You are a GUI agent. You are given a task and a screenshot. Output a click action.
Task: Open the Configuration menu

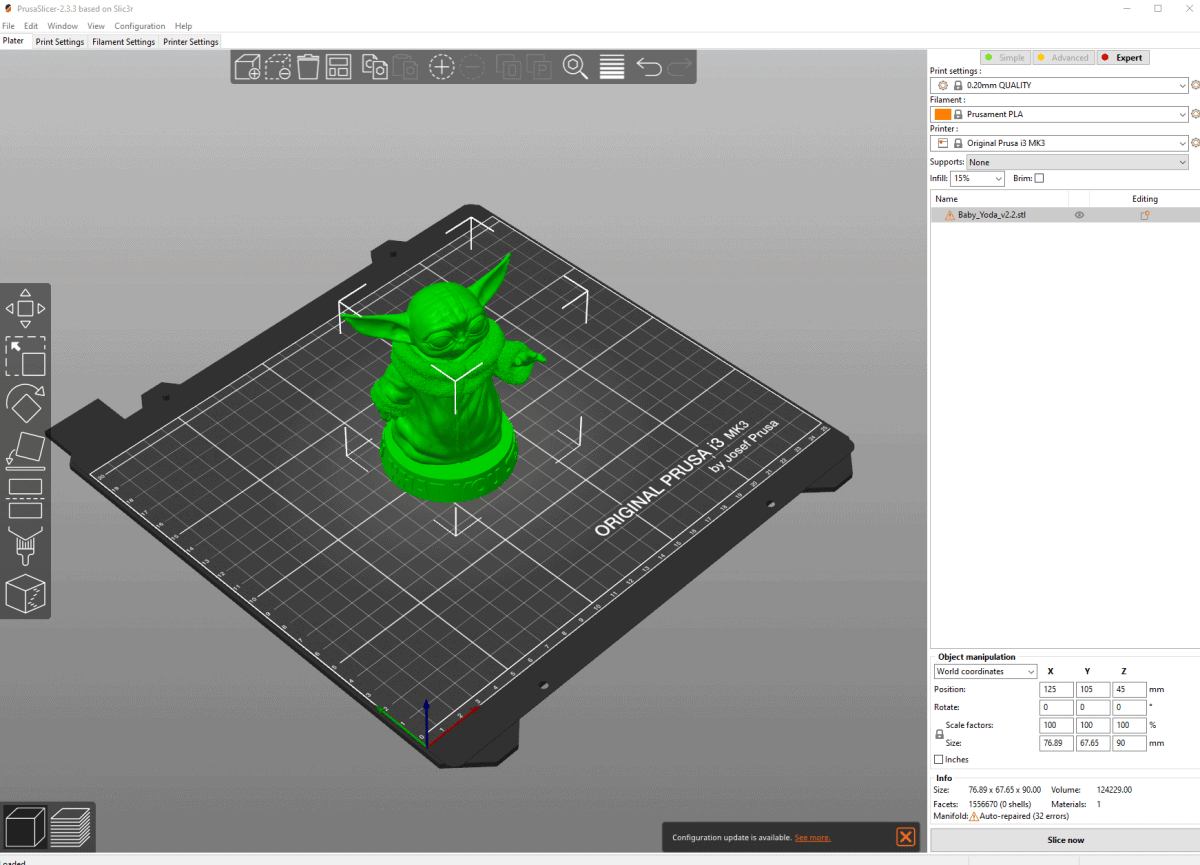[140, 25]
